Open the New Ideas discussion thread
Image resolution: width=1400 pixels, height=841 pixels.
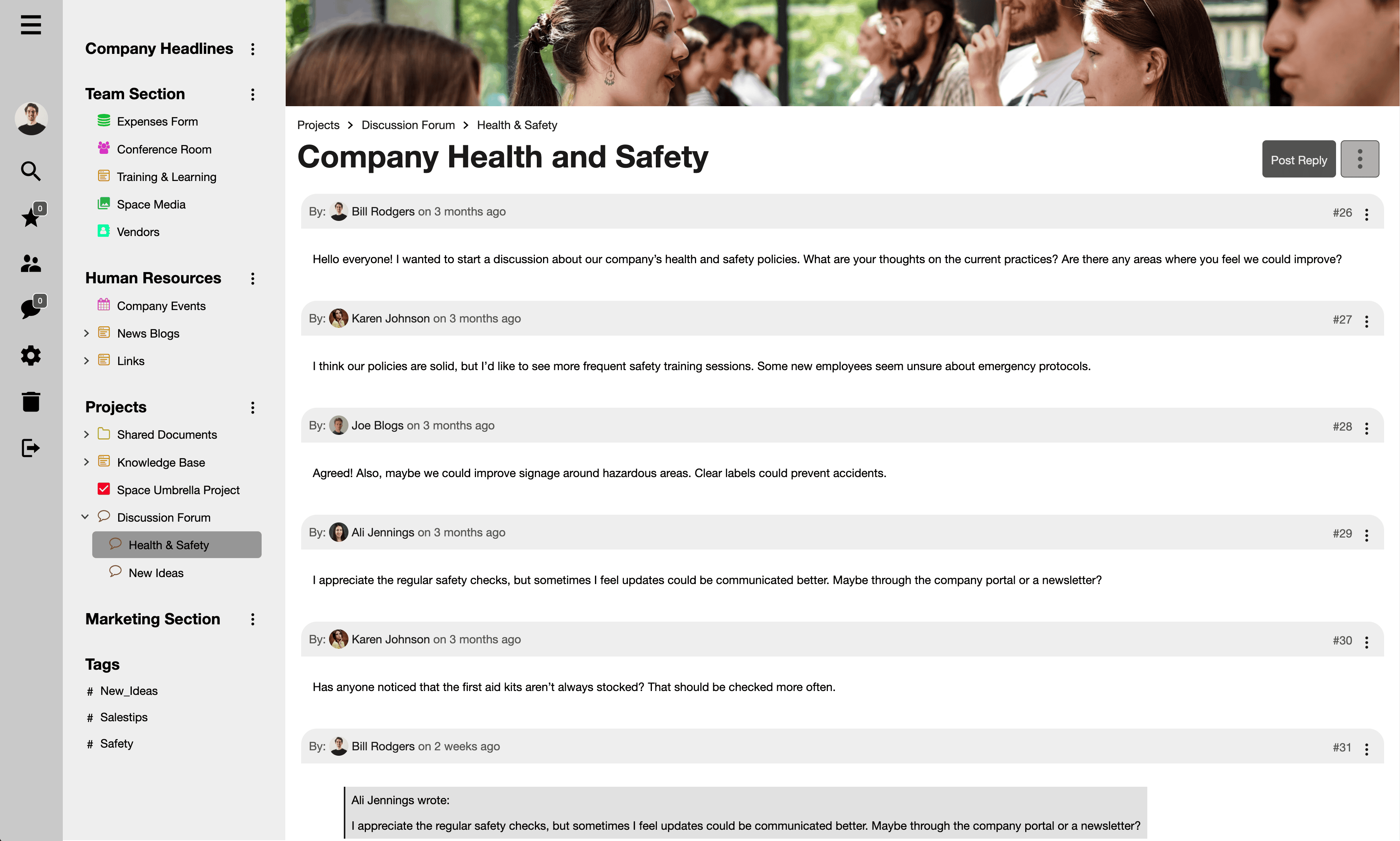click(x=156, y=573)
